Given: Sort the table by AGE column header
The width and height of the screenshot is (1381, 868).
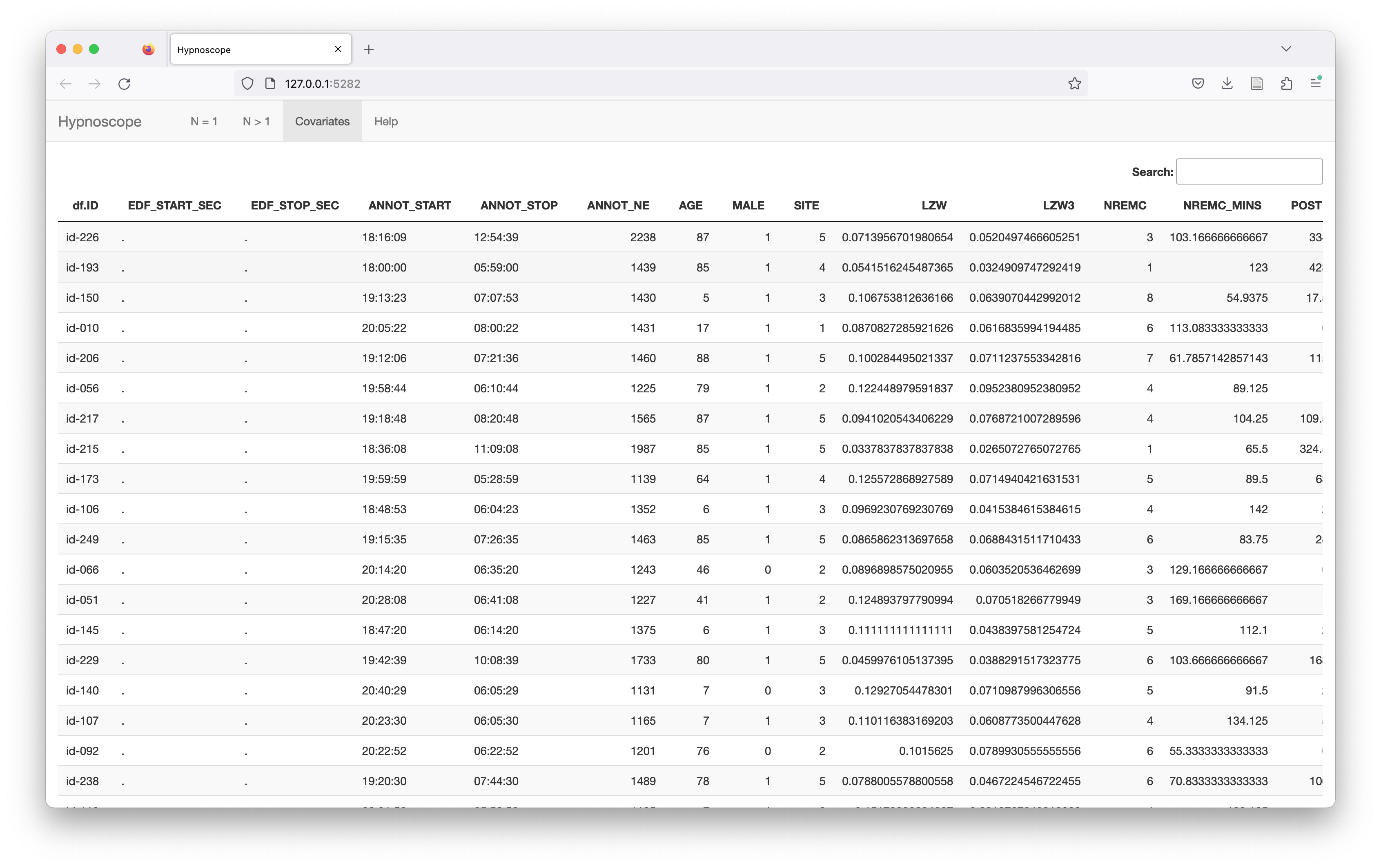Looking at the screenshot, I should (x=690, y=205).
